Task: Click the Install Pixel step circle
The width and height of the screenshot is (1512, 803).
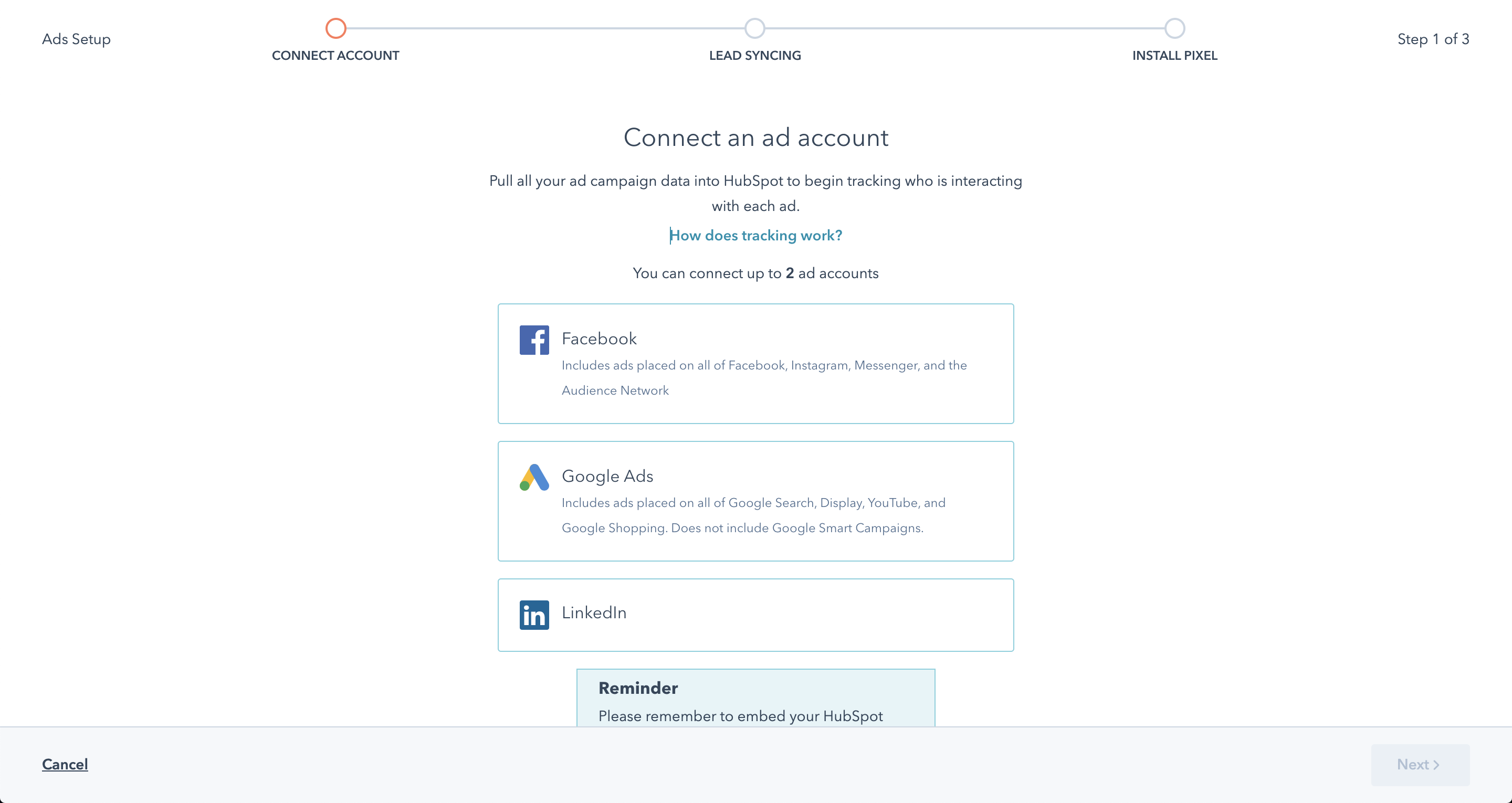Action: [1174, 28]
